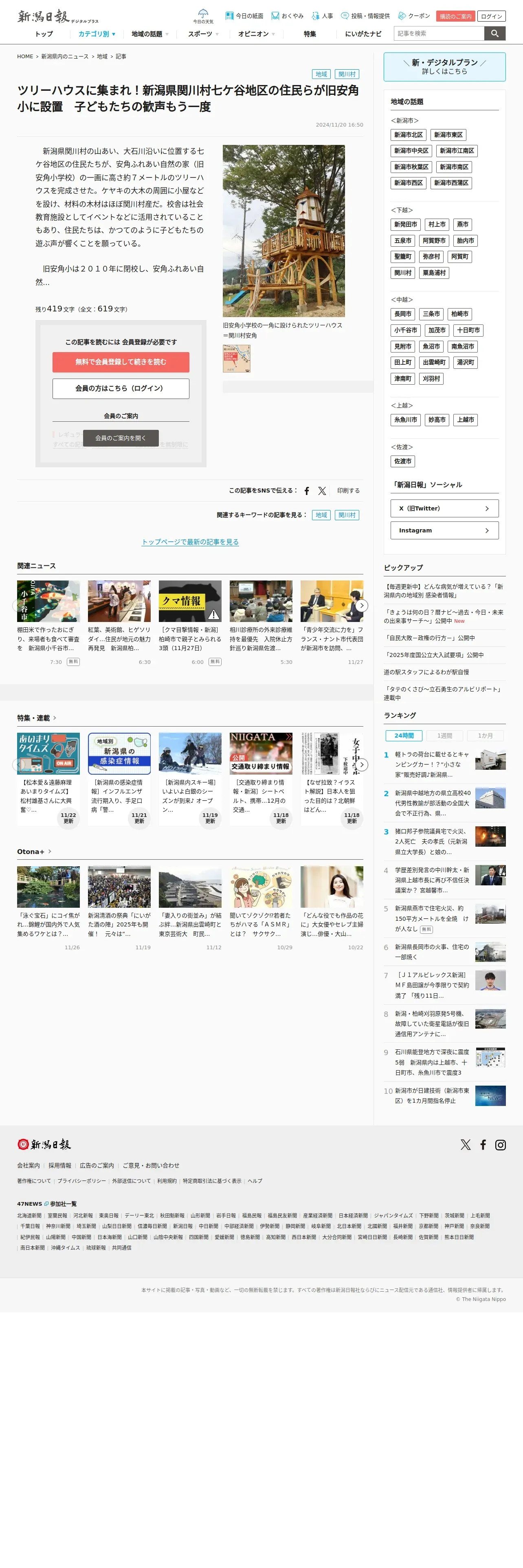Viewport: 523px width, 1568px height.
Task: Open X (旧Twitter) social link
Action: 444,508
